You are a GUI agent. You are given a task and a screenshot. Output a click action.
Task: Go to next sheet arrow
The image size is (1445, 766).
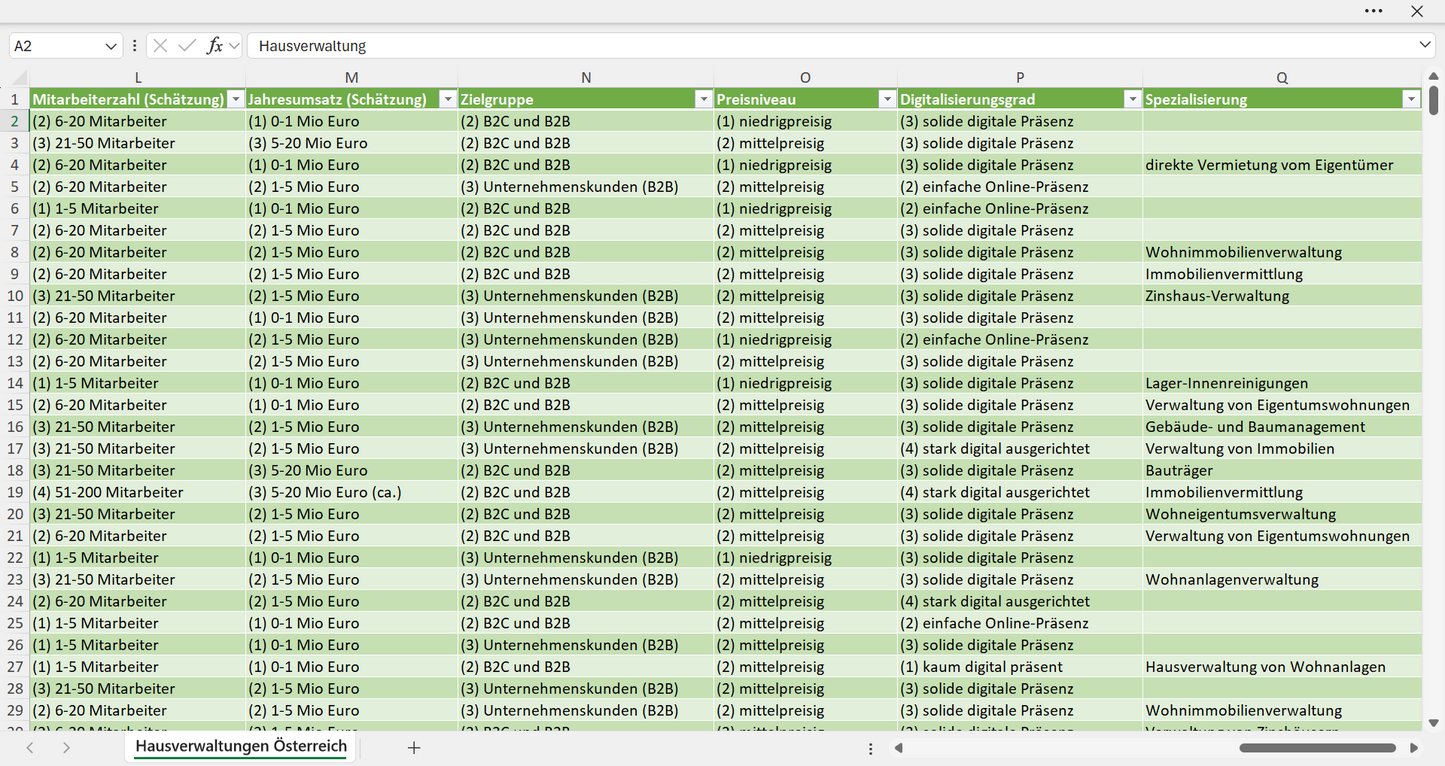[x=66, y=747]
